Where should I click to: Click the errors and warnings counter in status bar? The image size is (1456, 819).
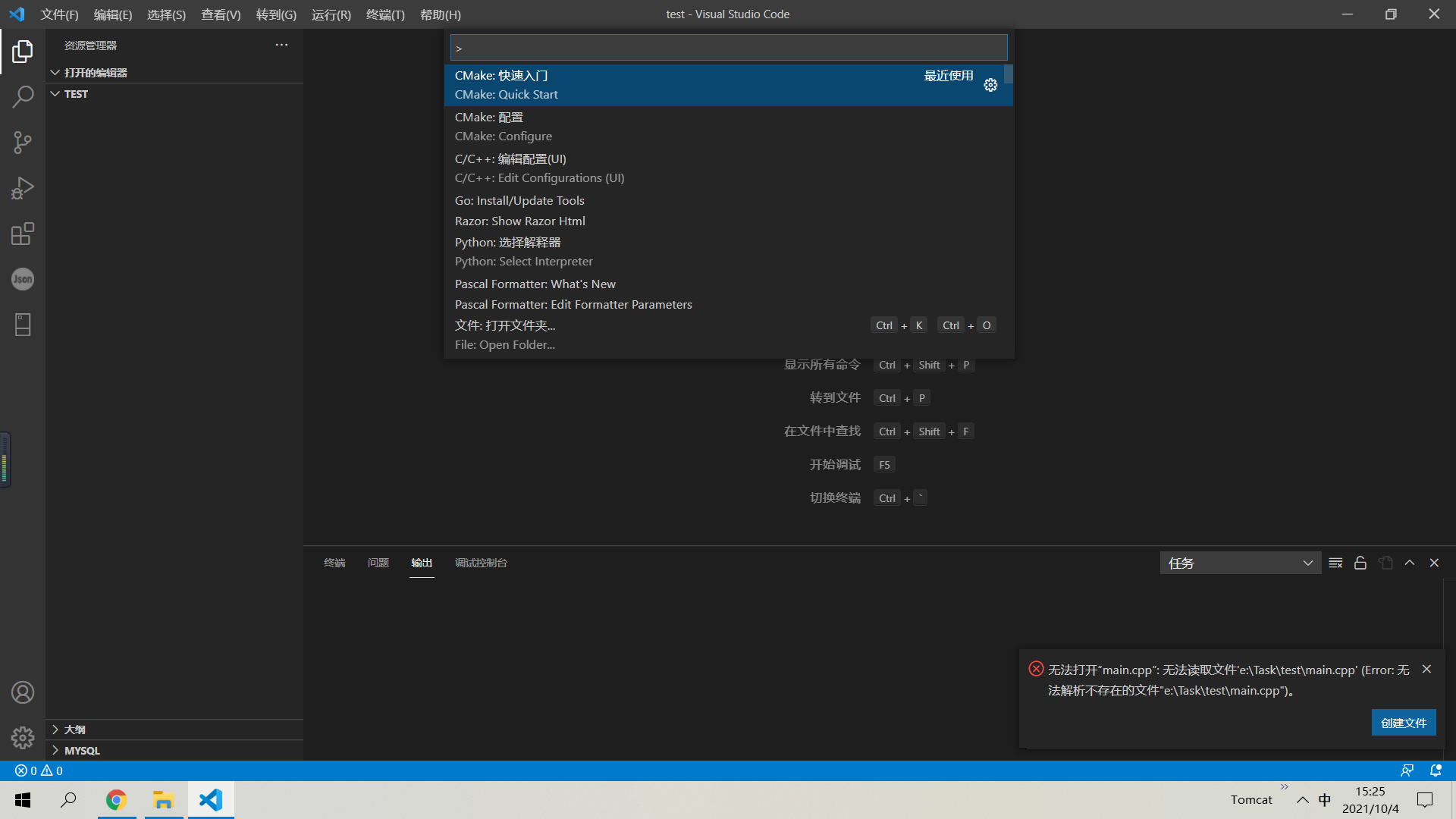pyautogui.click(x=36, y=770)
